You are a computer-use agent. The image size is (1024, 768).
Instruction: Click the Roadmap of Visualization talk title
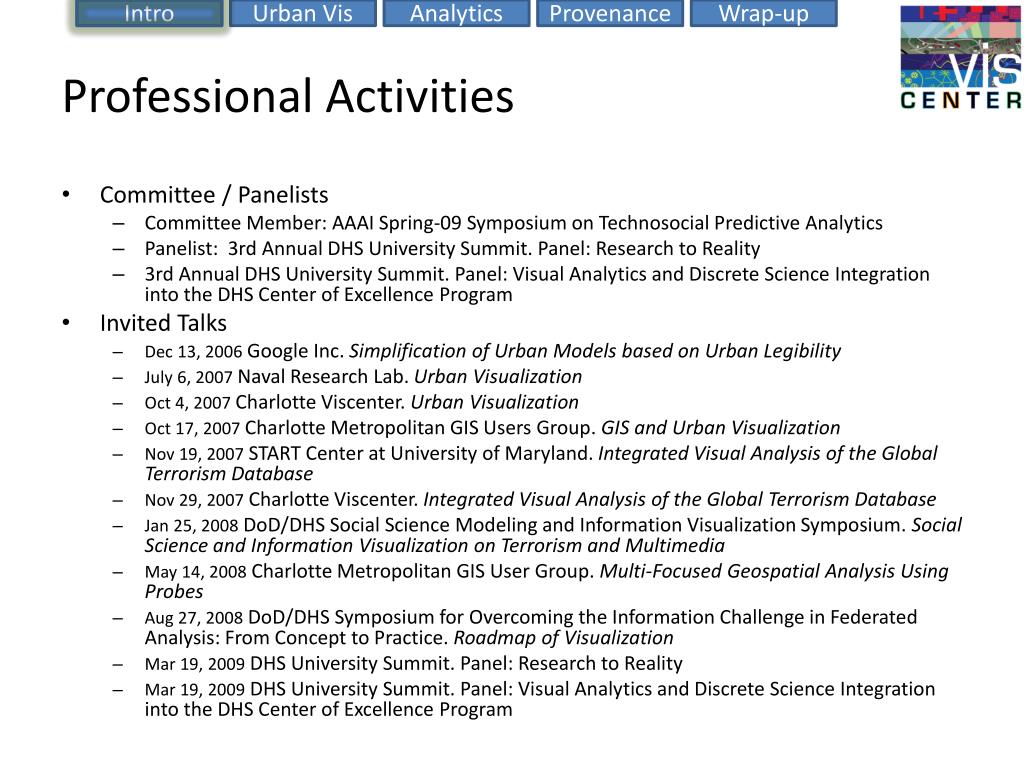click(x=564, y=638)
